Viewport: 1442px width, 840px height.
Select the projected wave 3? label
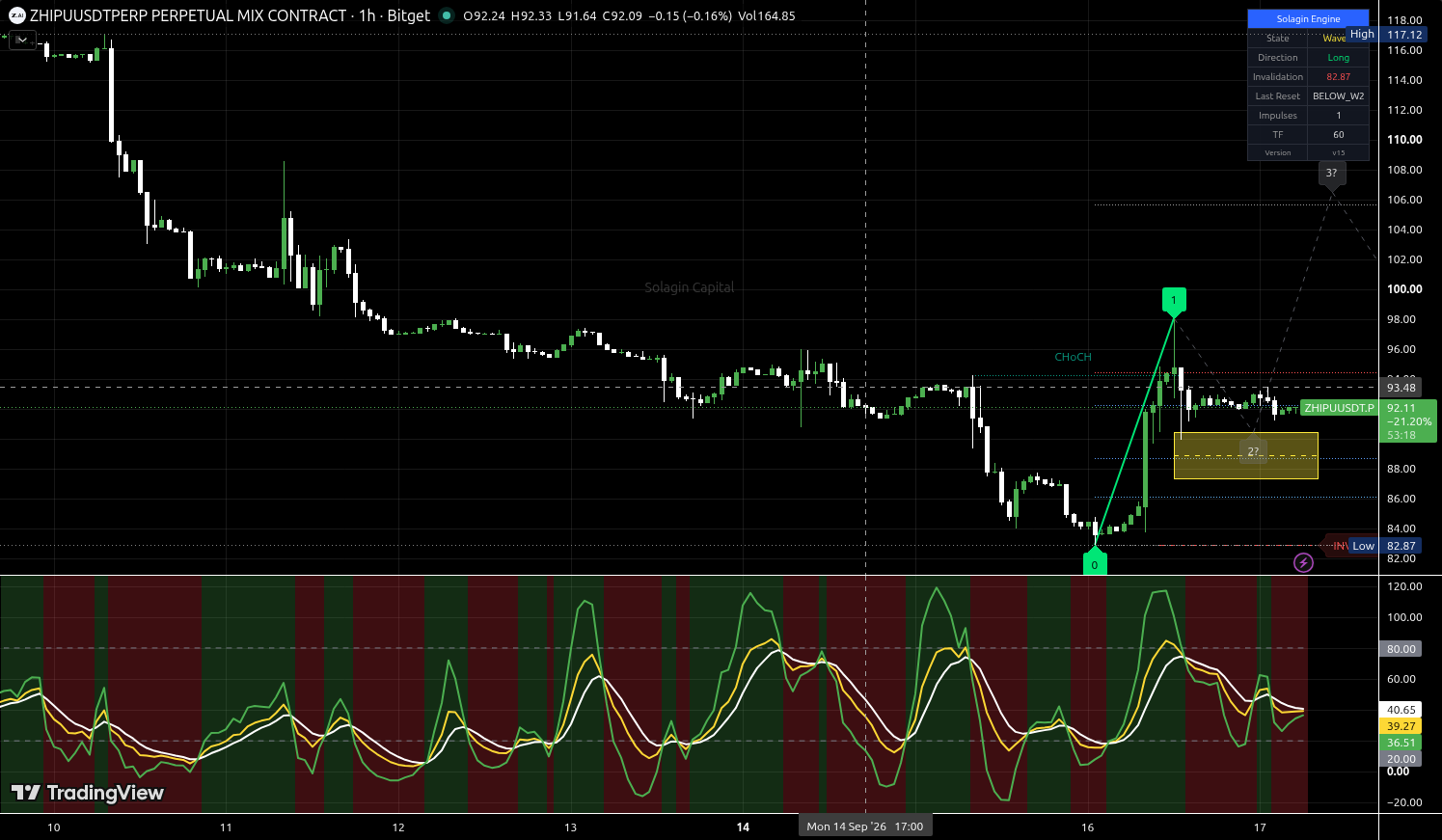pyautogui.click(x=1332, y=175)
